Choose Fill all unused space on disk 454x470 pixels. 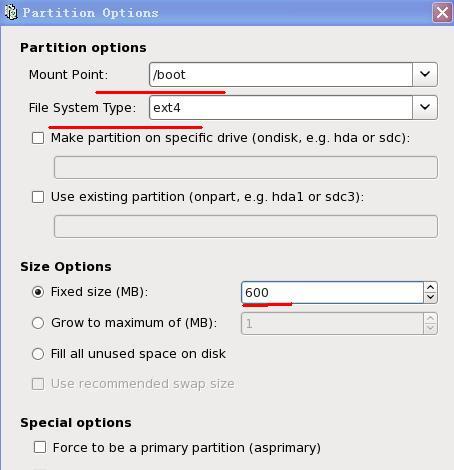(38, 354)
